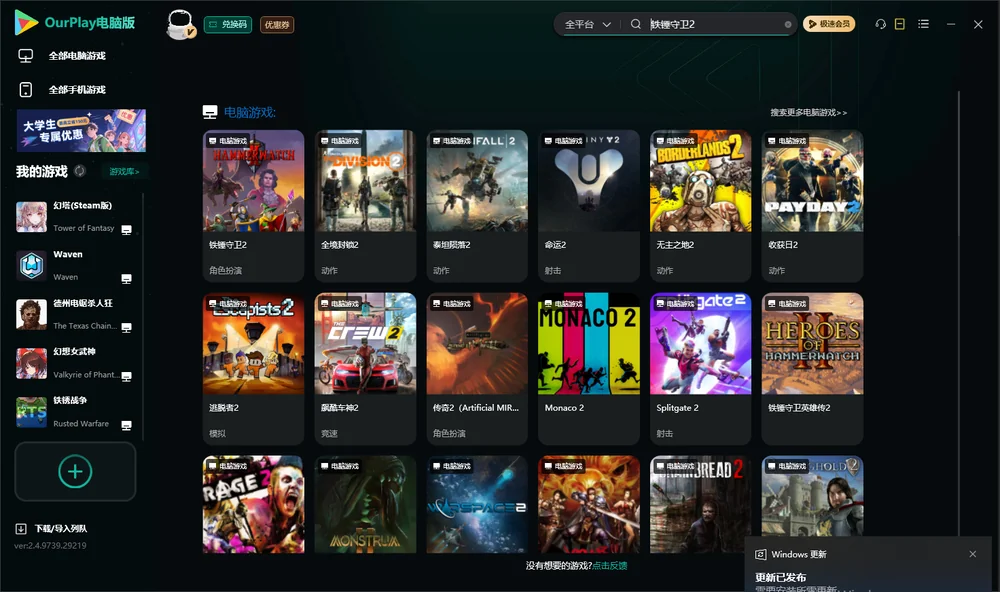Viewport: 1000px width, 592px height.
Task: Expand the 全平台 platform dropdown
Action: [587, 24]
